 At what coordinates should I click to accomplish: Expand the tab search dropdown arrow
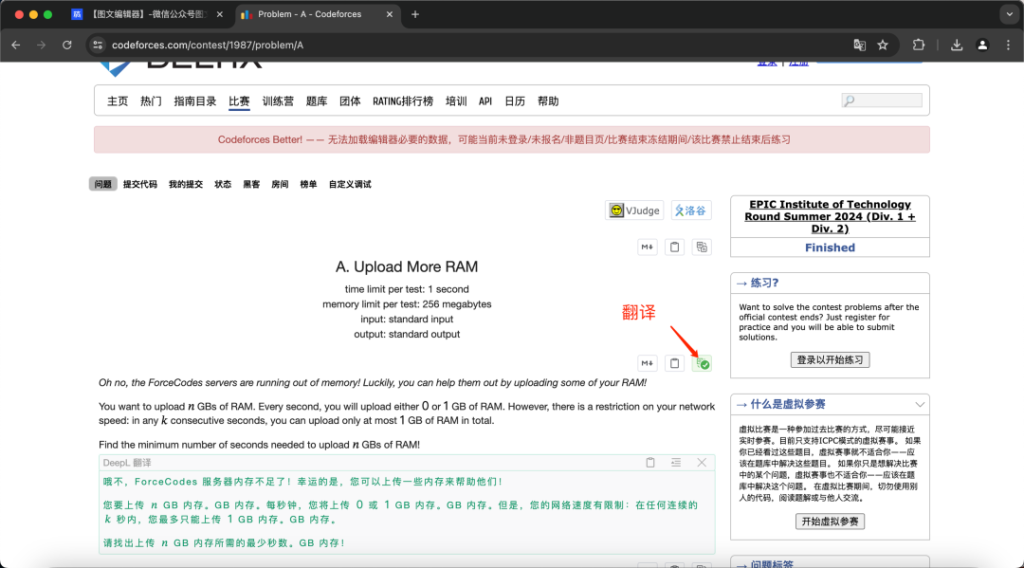(1010, 14)
